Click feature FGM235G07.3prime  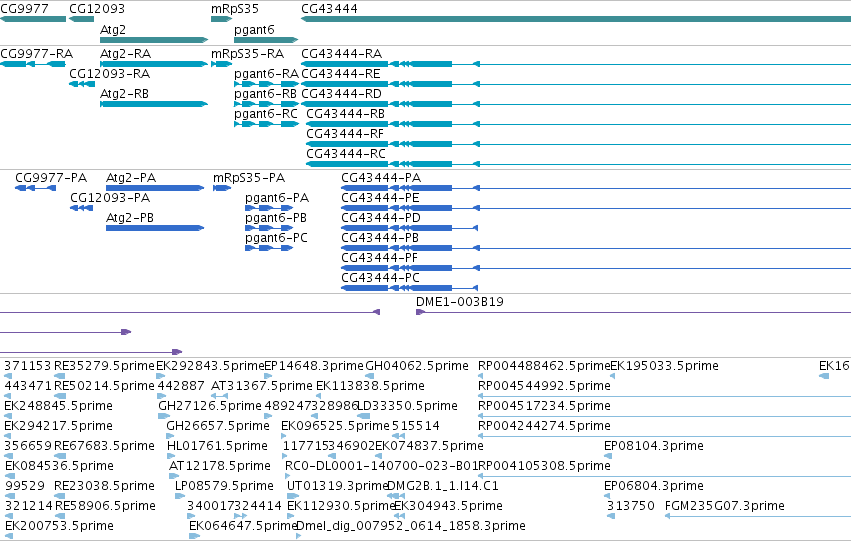tap(725, 506)
